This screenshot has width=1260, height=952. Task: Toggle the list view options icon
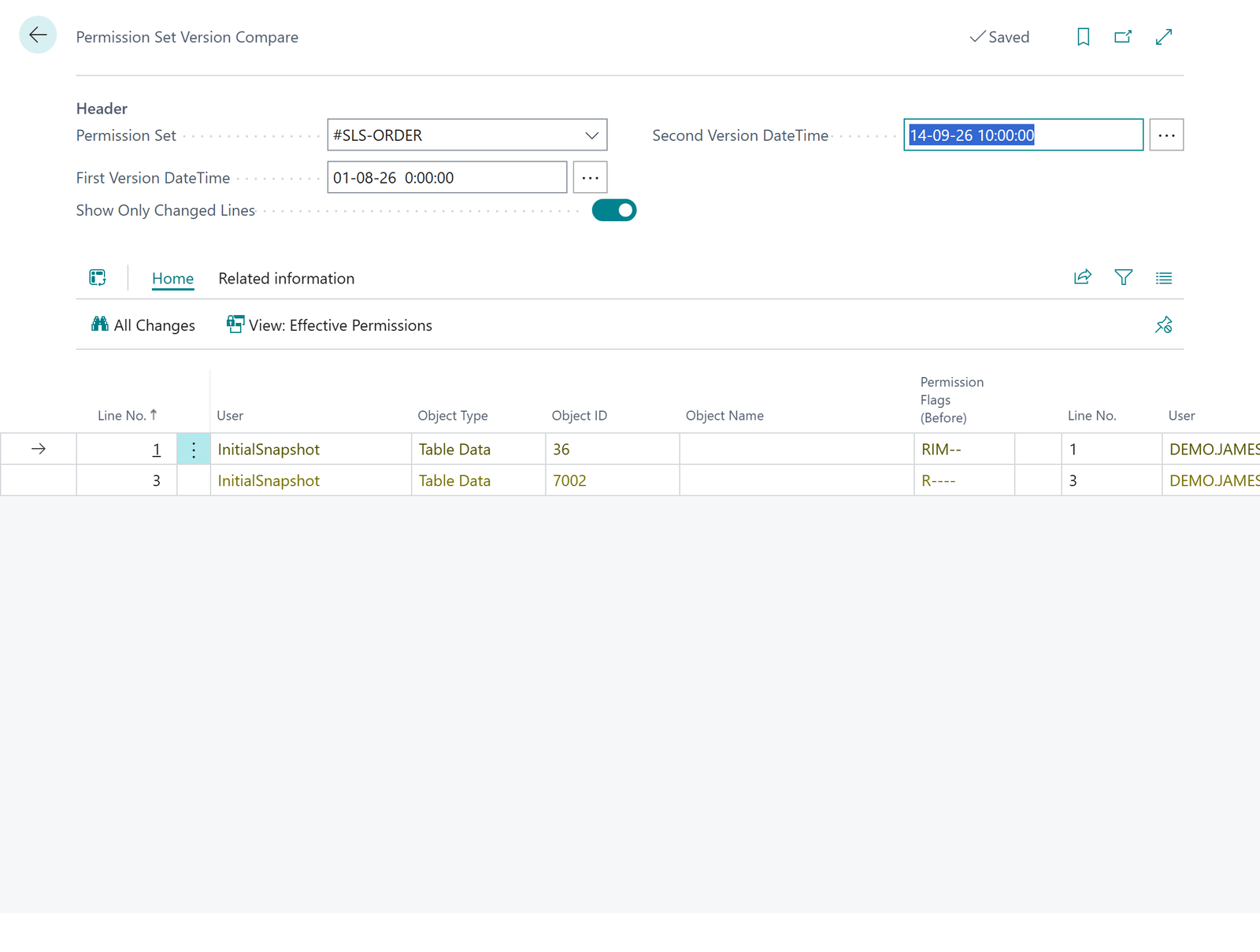[x=1164, y=277]
